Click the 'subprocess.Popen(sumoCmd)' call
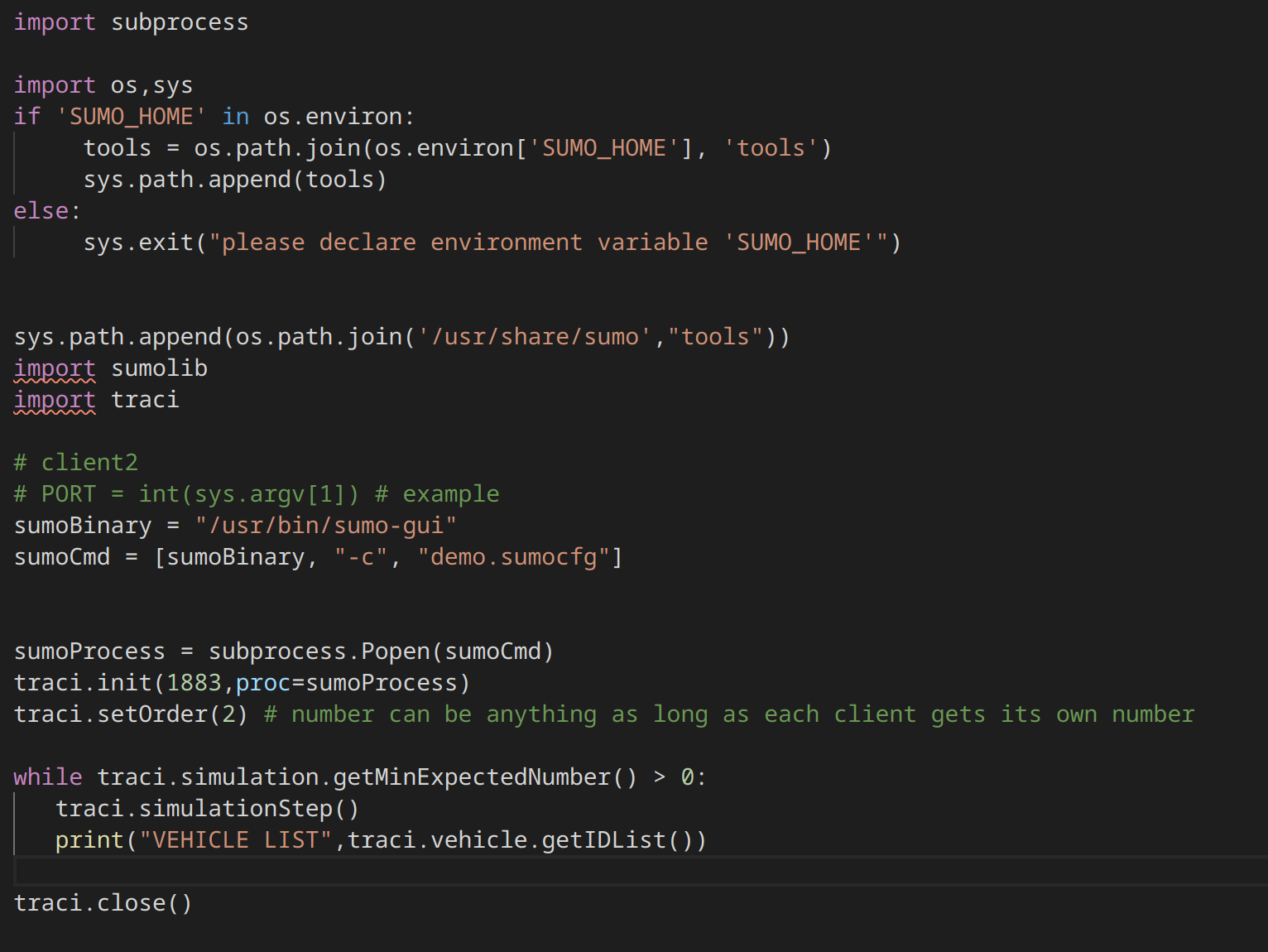 pos(381,651)
